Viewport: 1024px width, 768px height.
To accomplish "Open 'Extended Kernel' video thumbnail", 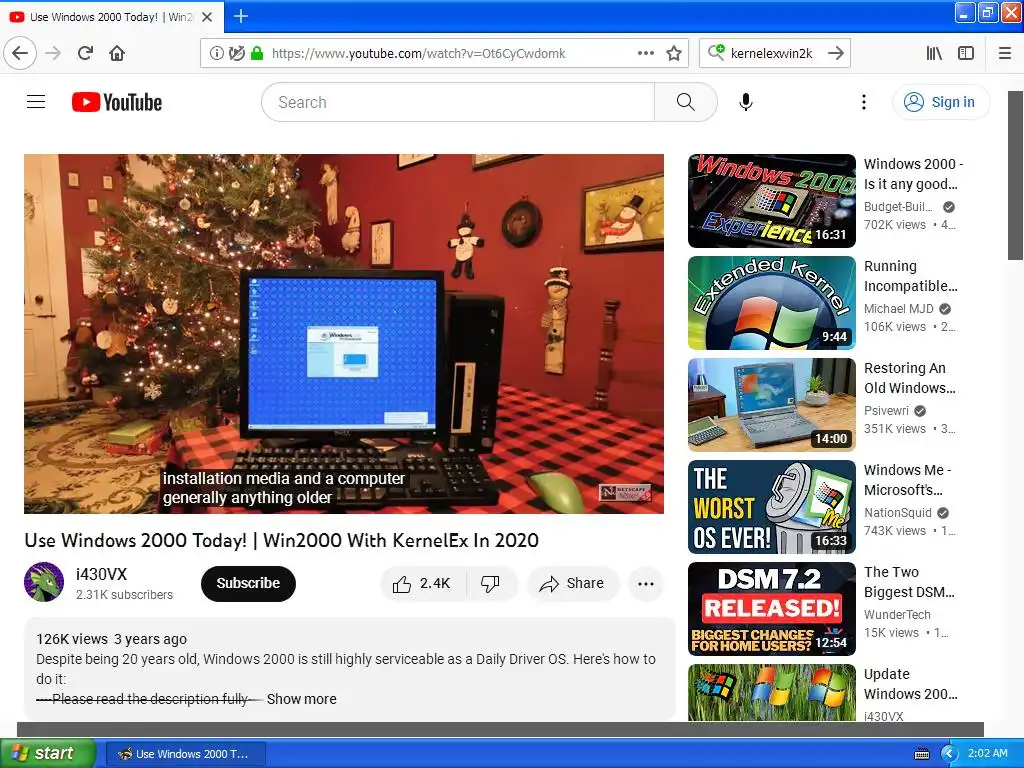I will tap(772, 302).
